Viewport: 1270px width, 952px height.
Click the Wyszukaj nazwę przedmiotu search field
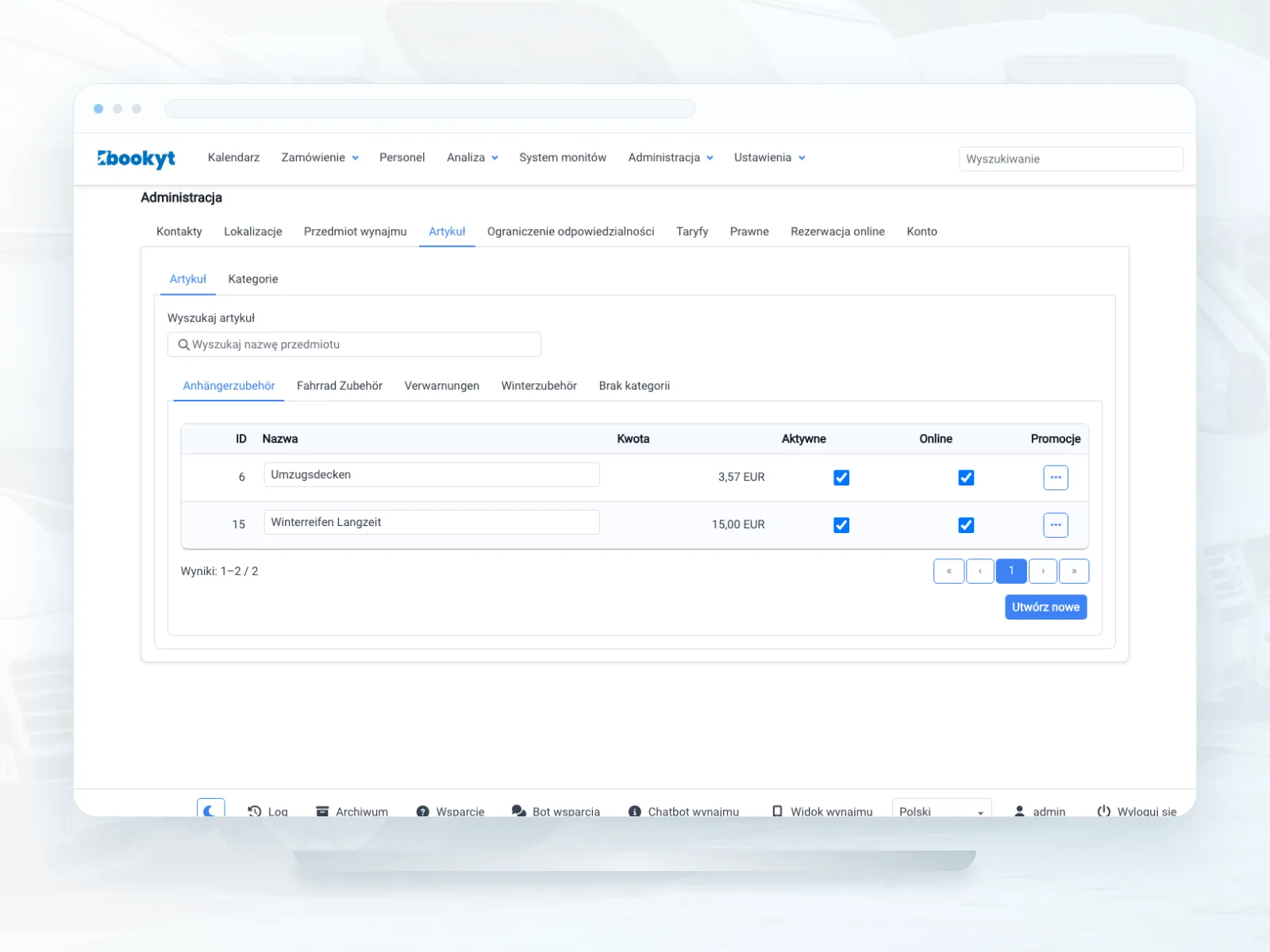tap(354, 344)
